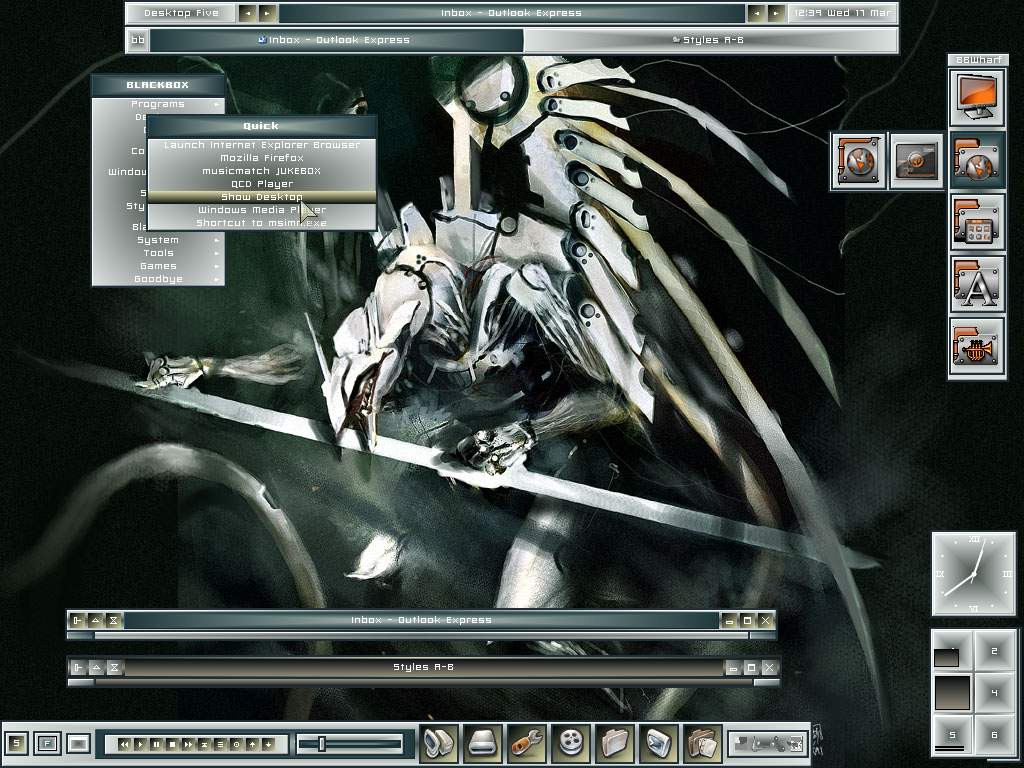This screenshot has width=1024, height=768.
Task: Choose Show Desktop in Quick menu
Action: [262, 197]
